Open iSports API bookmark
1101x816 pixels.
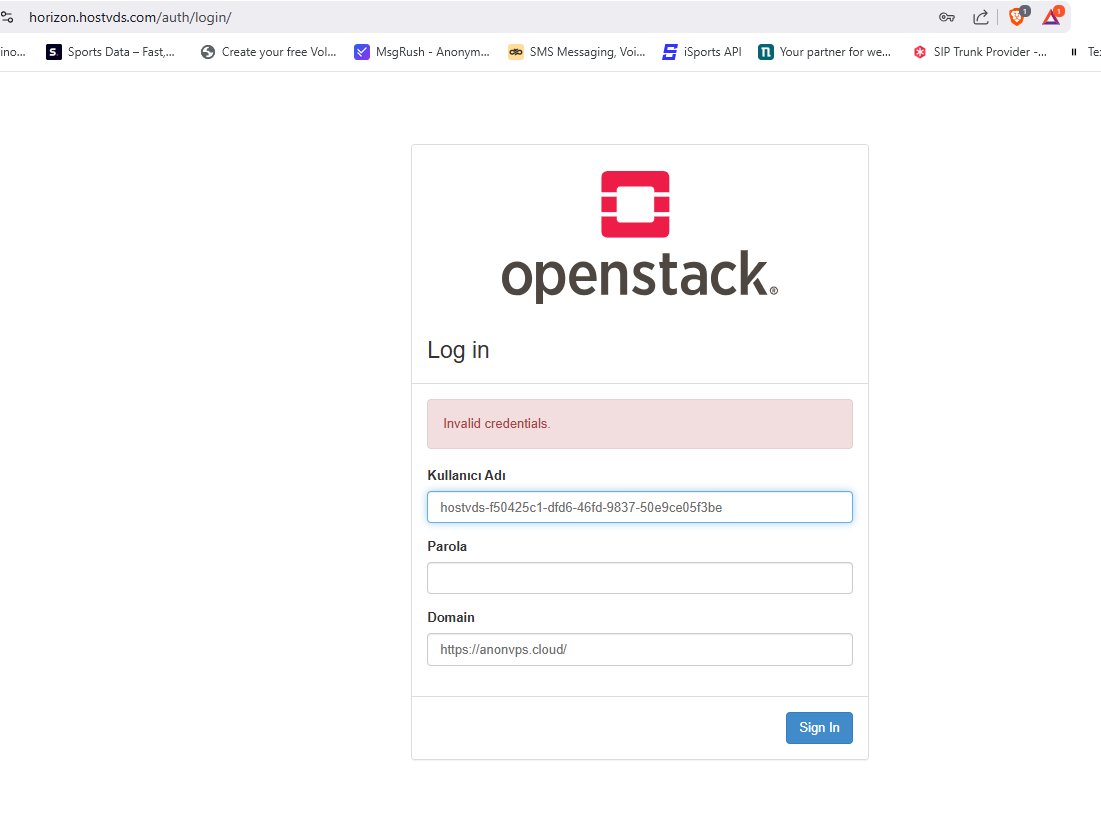click(701, 52)
